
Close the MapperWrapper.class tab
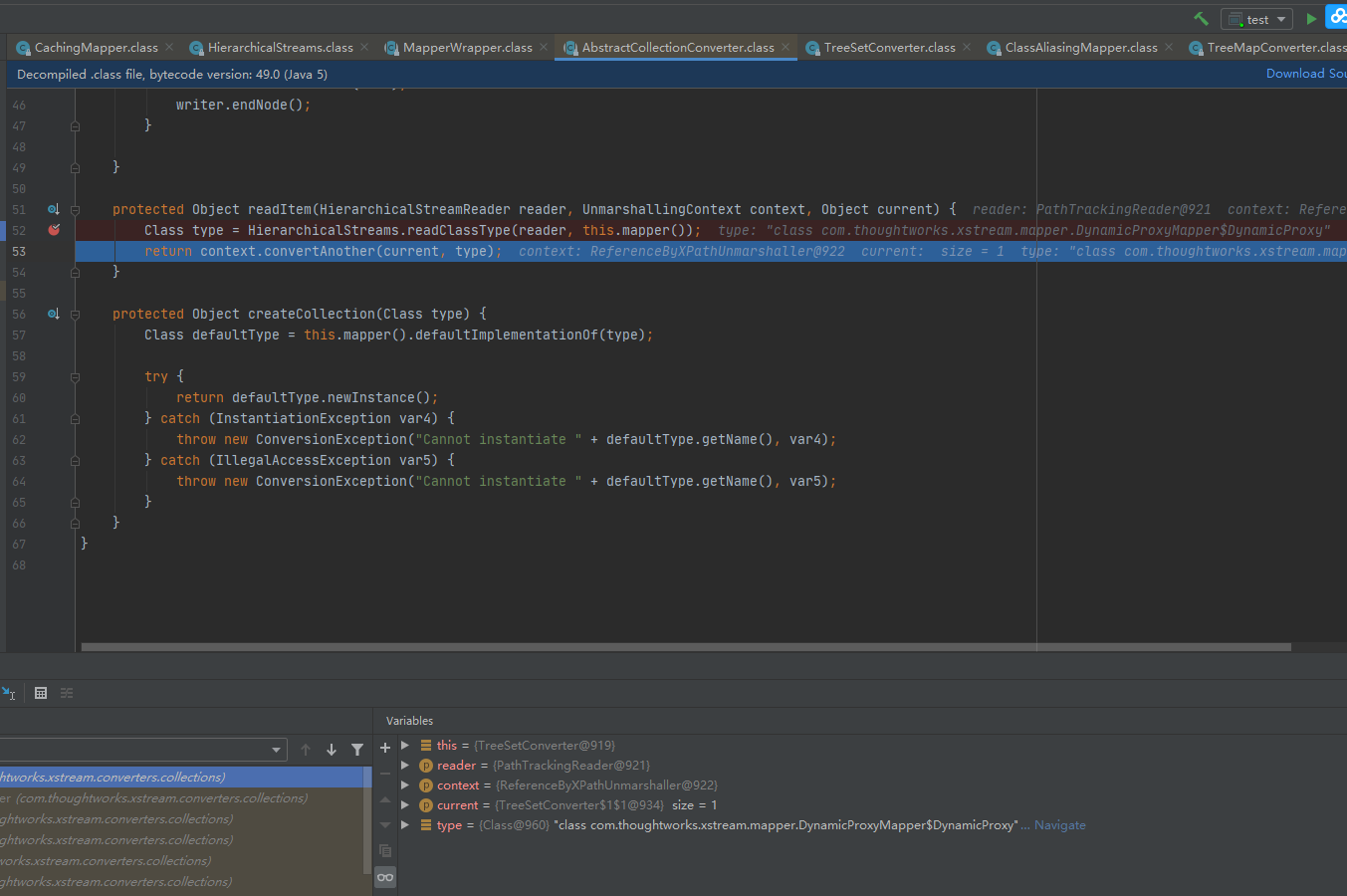pyautogui.click(x=544, y=47)
